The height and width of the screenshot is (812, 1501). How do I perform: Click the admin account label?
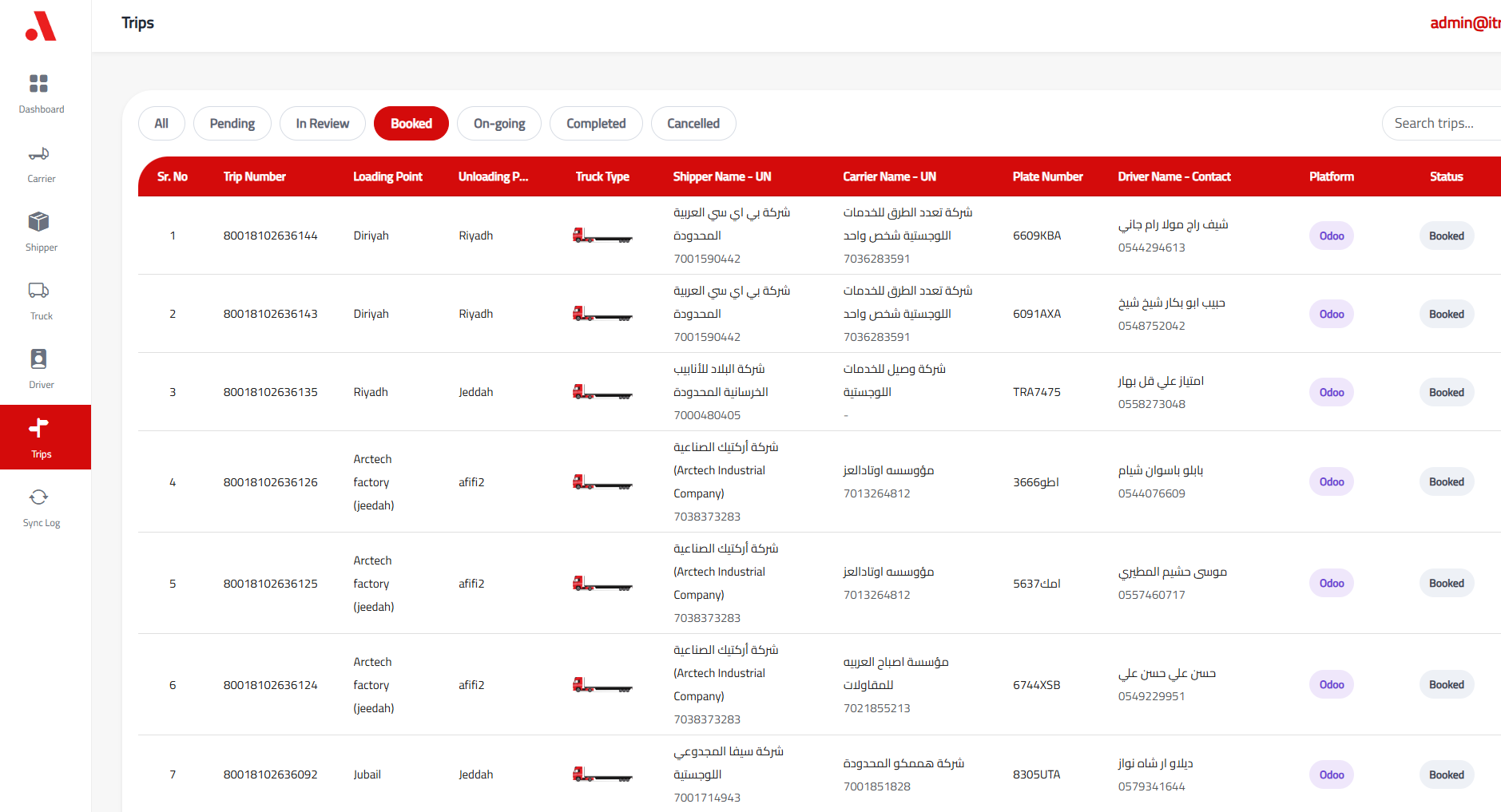pyautogui.click(x=1465, y=22)
